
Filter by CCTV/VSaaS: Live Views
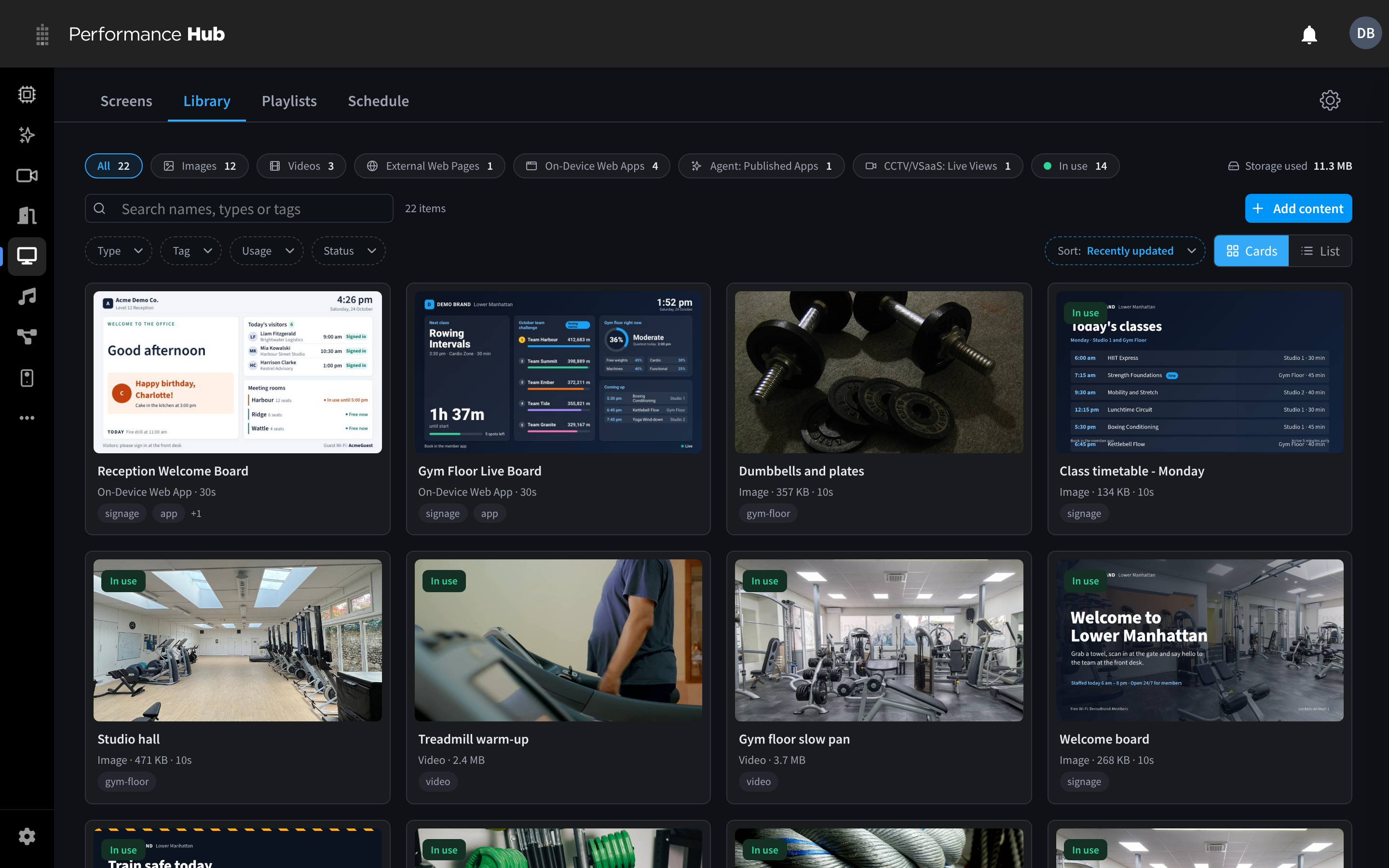[937, 166]
